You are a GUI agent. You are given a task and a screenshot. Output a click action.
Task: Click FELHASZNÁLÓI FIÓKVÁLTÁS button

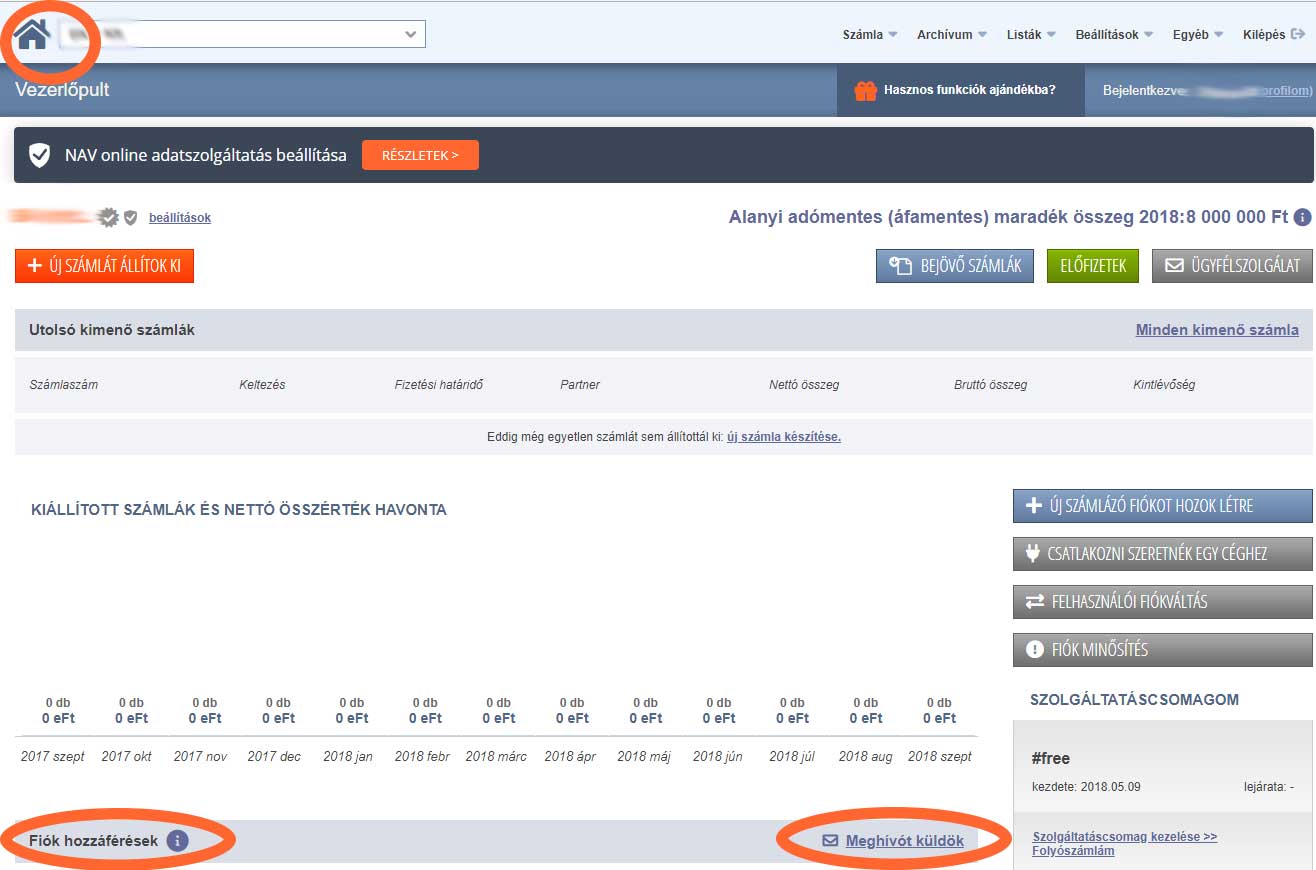[1162, 602]
